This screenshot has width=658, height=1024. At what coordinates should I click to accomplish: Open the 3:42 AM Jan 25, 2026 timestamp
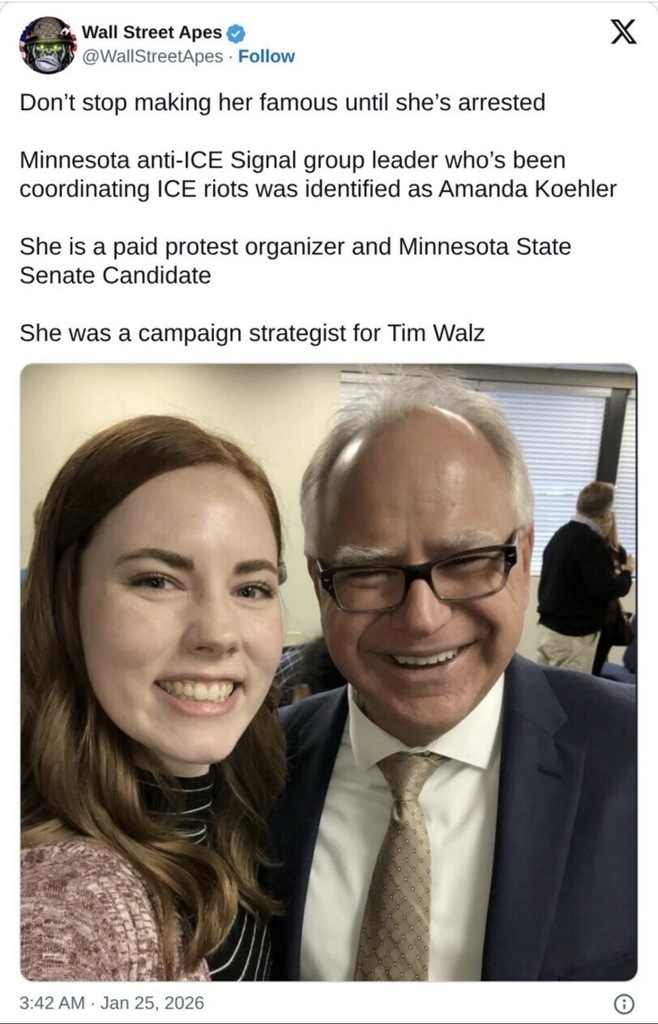[112, 1002]
